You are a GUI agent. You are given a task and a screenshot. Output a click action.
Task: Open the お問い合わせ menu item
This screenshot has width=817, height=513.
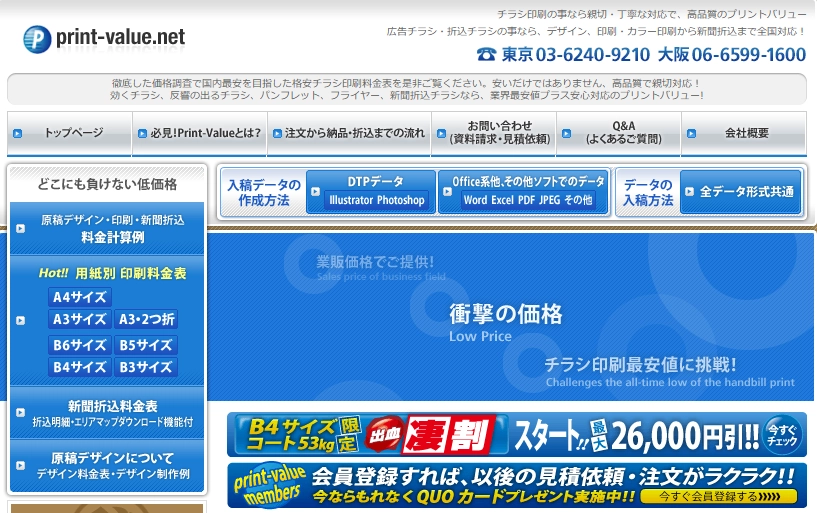(494, 133)
